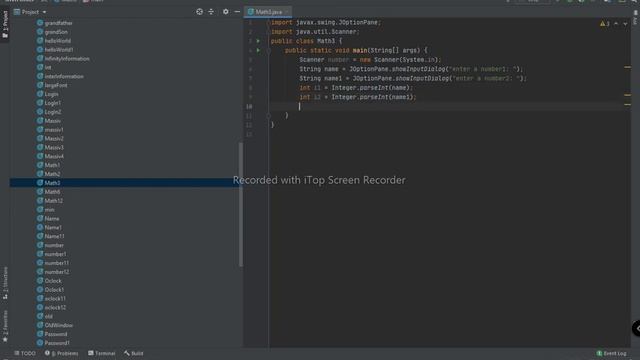Open the Project view dropdown
640x360 pixels.
30,12
